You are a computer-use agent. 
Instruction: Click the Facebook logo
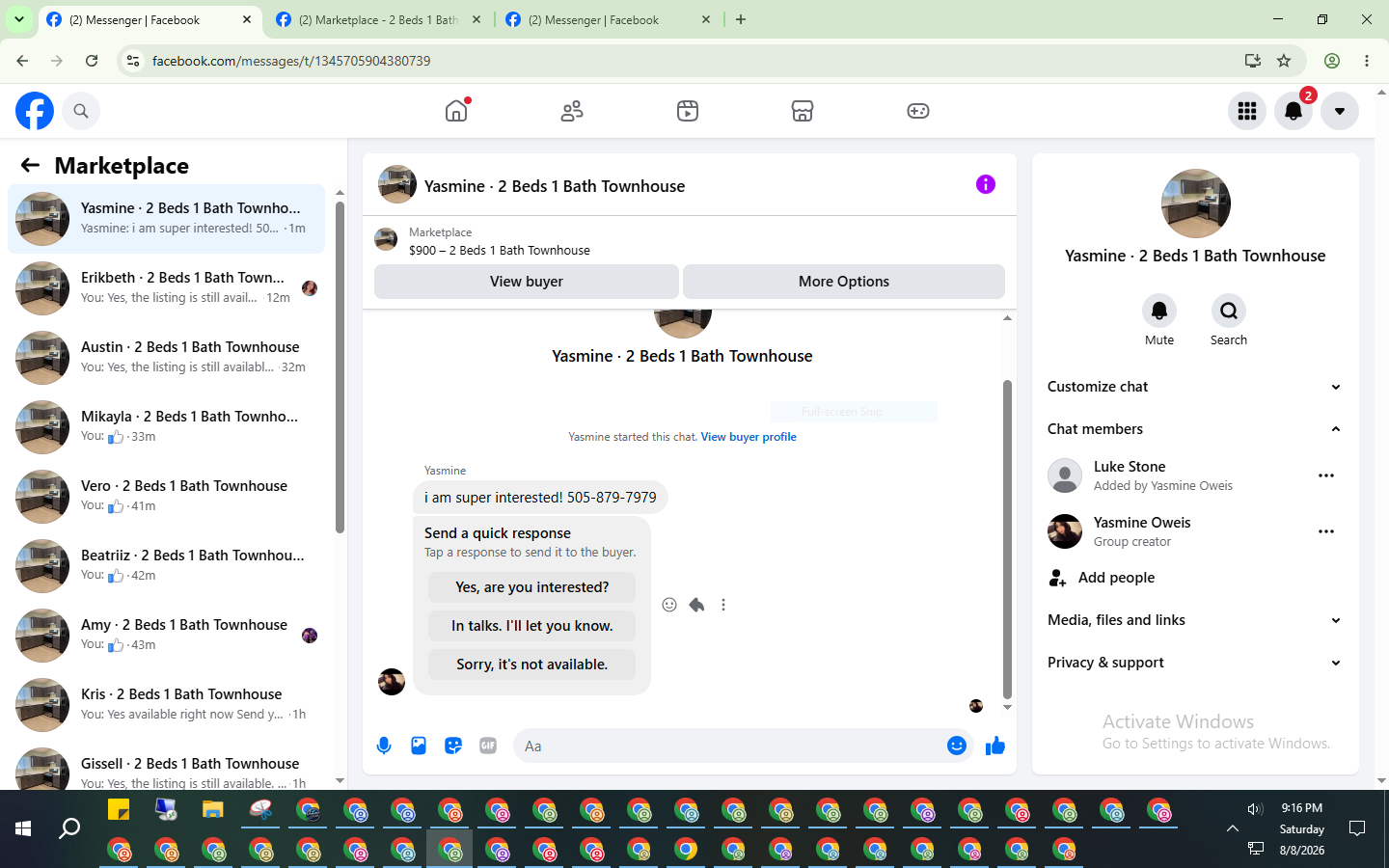pos(35,111)
